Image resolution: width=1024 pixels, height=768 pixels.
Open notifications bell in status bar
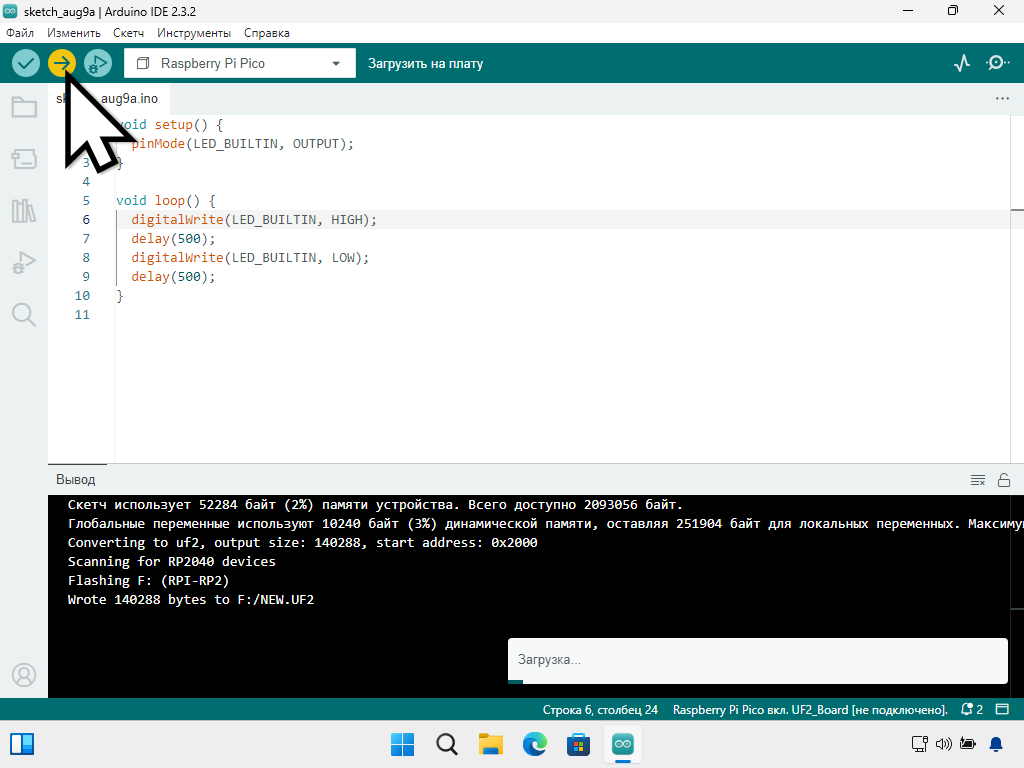pos(972,709)
